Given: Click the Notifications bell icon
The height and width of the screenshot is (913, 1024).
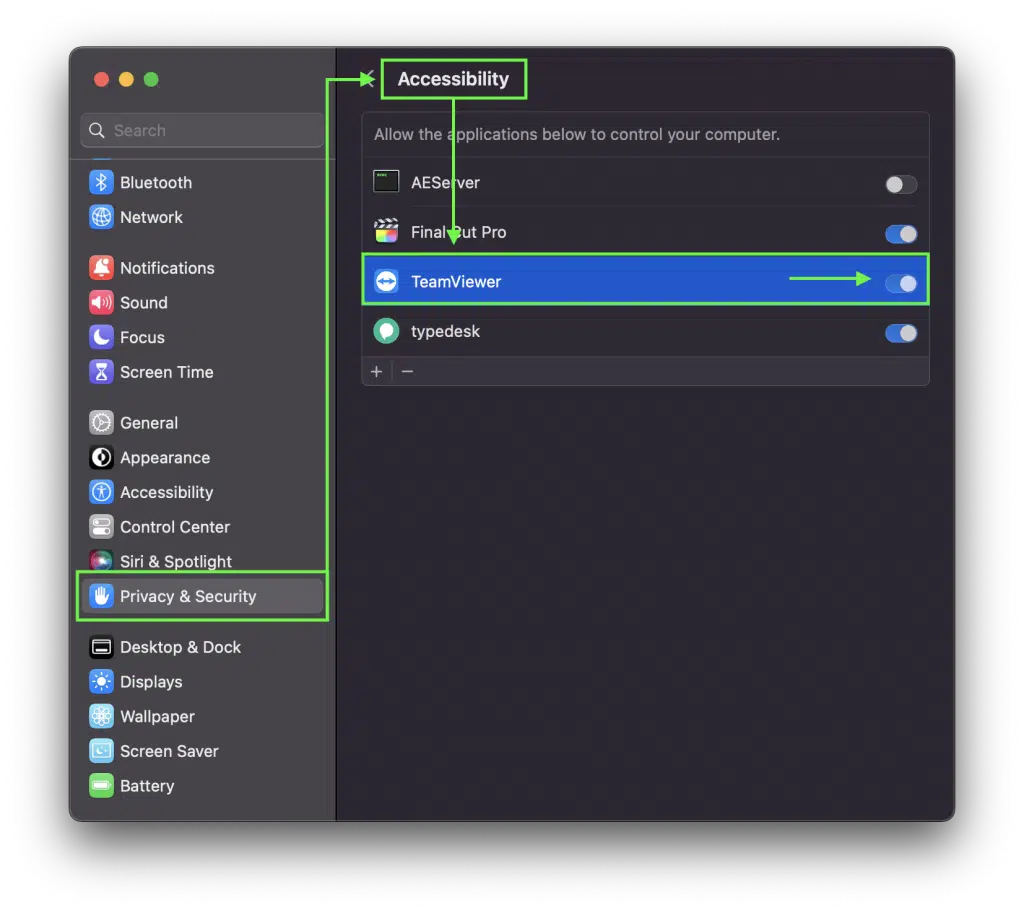Looking at the screenshot, I should coord(101,268).
